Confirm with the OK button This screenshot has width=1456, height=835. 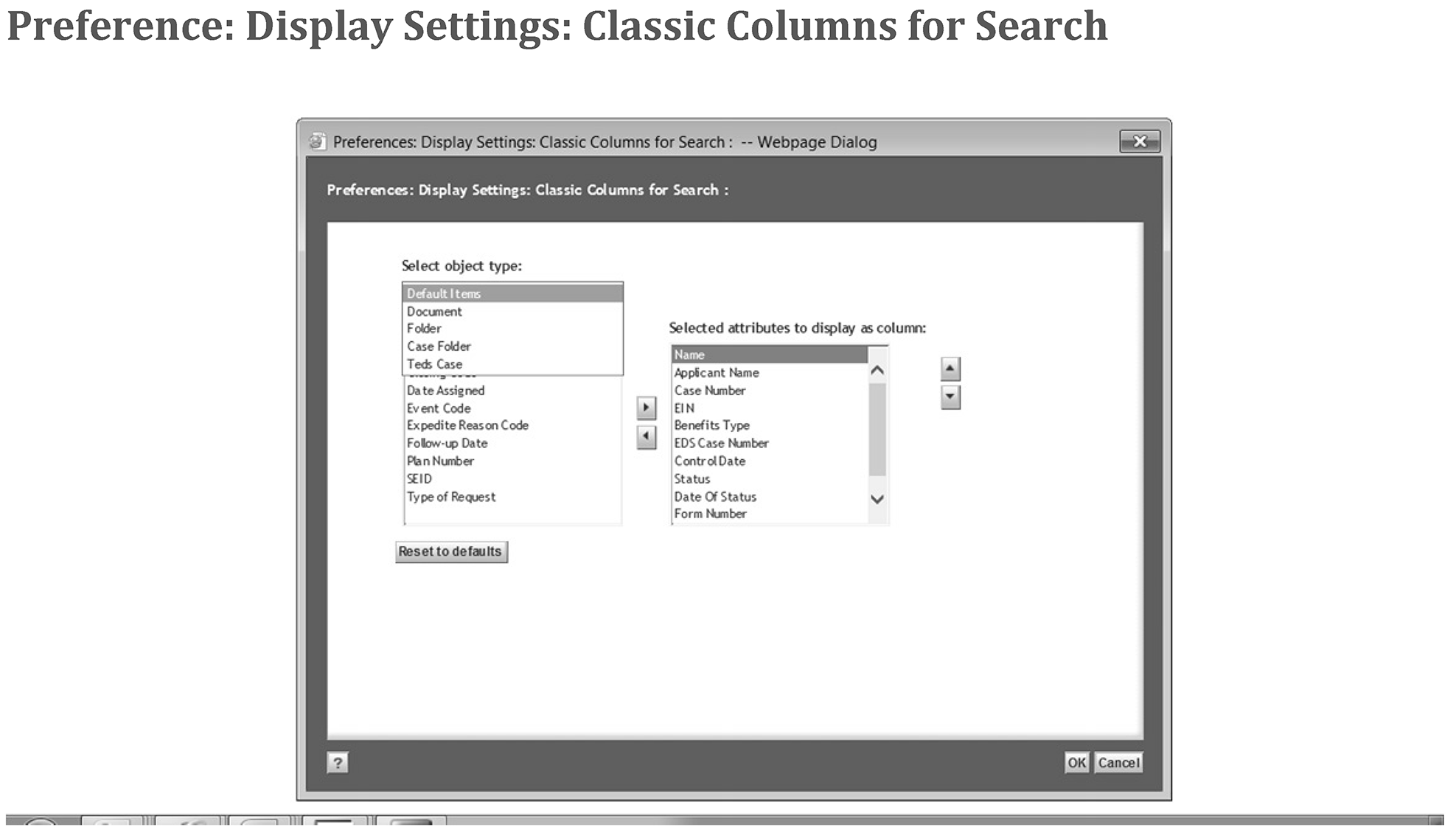point(1076,763)
